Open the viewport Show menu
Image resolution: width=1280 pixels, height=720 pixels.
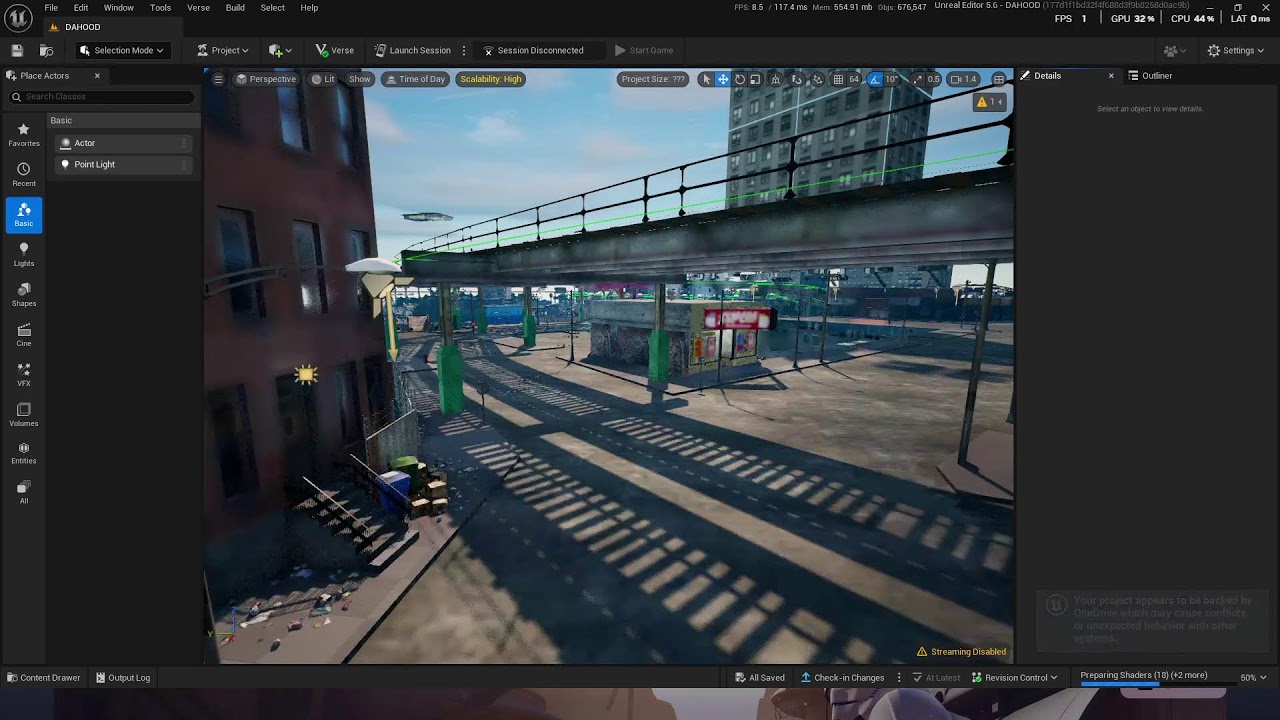(x=360, y=79)
